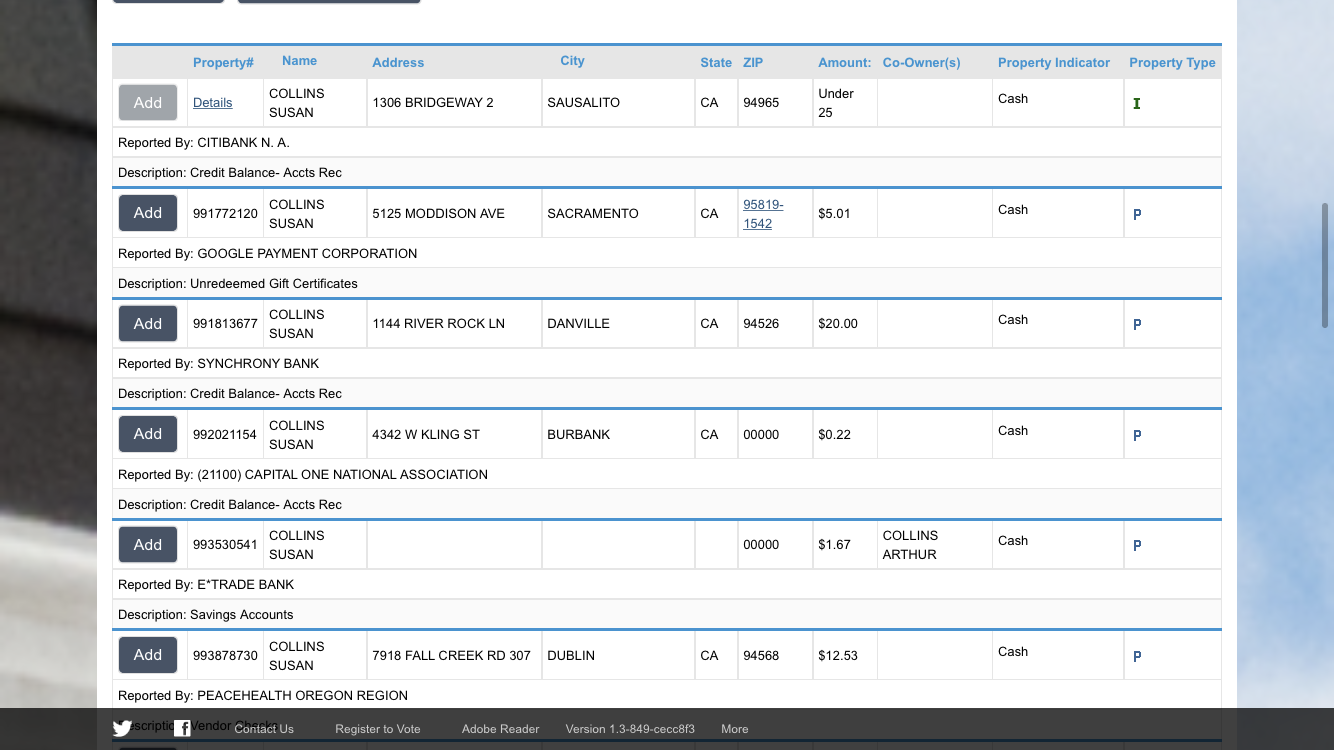Click Description: Savings Accounts row
The image size is (1334, 750).
coord(667,614)
